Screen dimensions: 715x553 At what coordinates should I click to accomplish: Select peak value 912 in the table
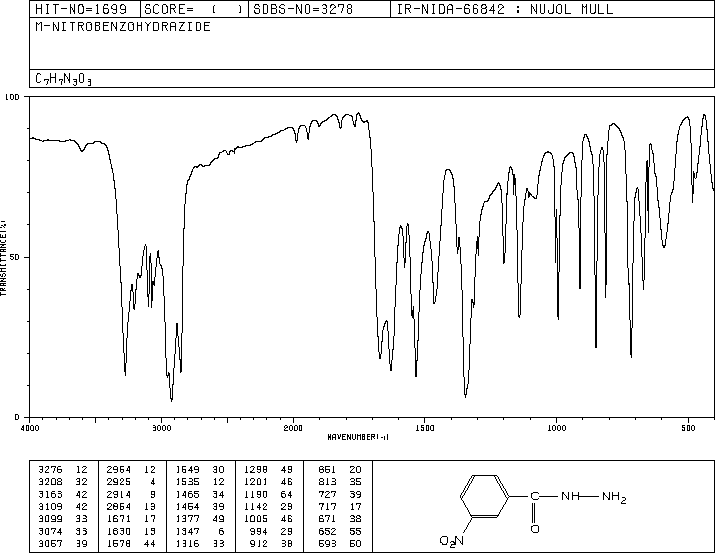(x=259, y=543)
